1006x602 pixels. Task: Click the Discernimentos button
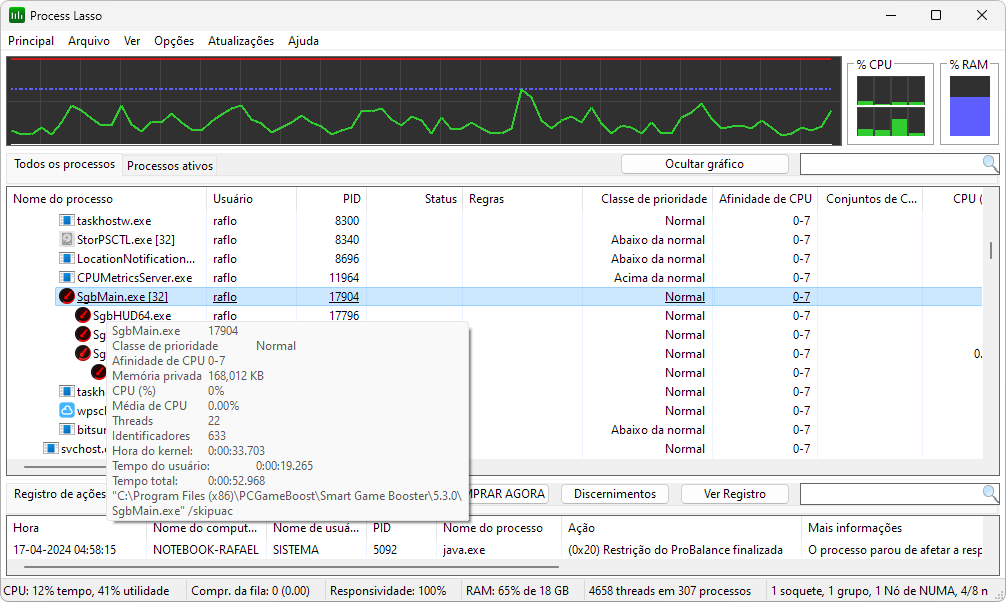point(615,494)
